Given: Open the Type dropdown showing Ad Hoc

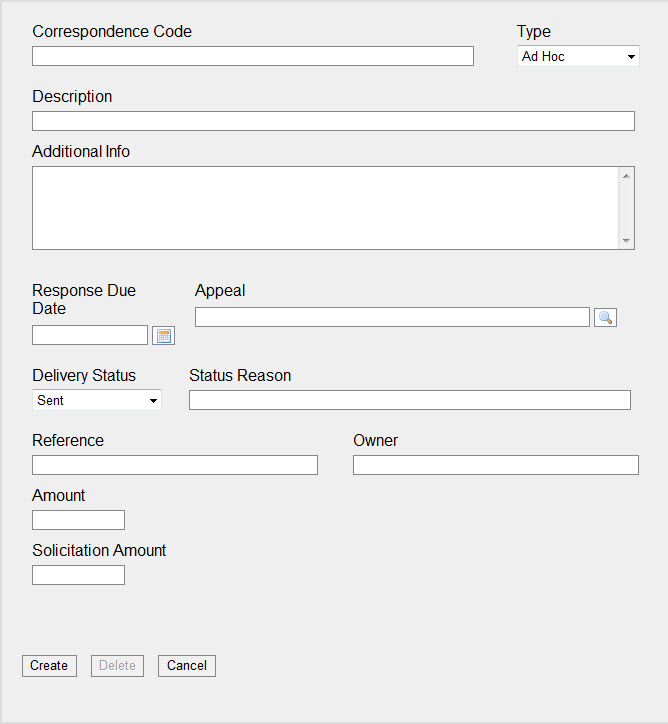Looking at the screenshot, I should point(578,56).
